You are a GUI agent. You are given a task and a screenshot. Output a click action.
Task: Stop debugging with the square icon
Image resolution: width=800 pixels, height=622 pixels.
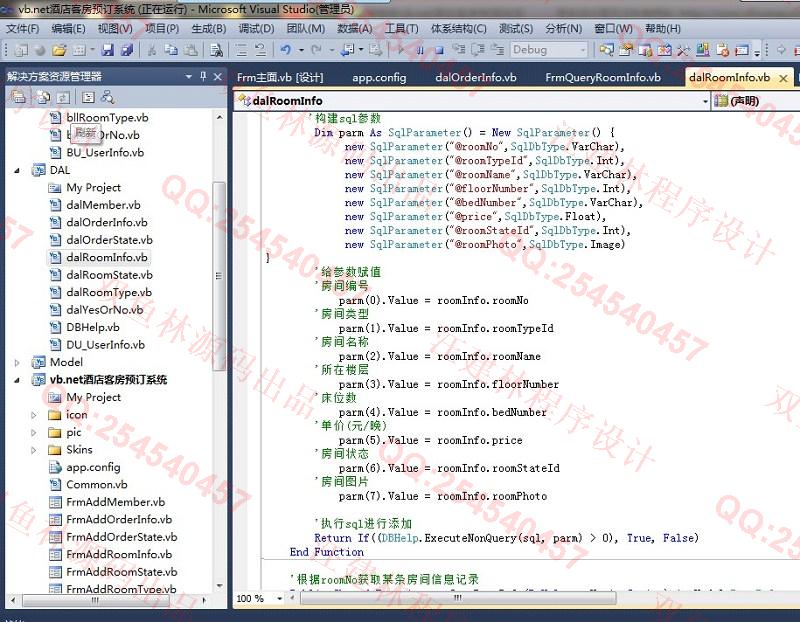pyautogui.click(x=439, y=50)
